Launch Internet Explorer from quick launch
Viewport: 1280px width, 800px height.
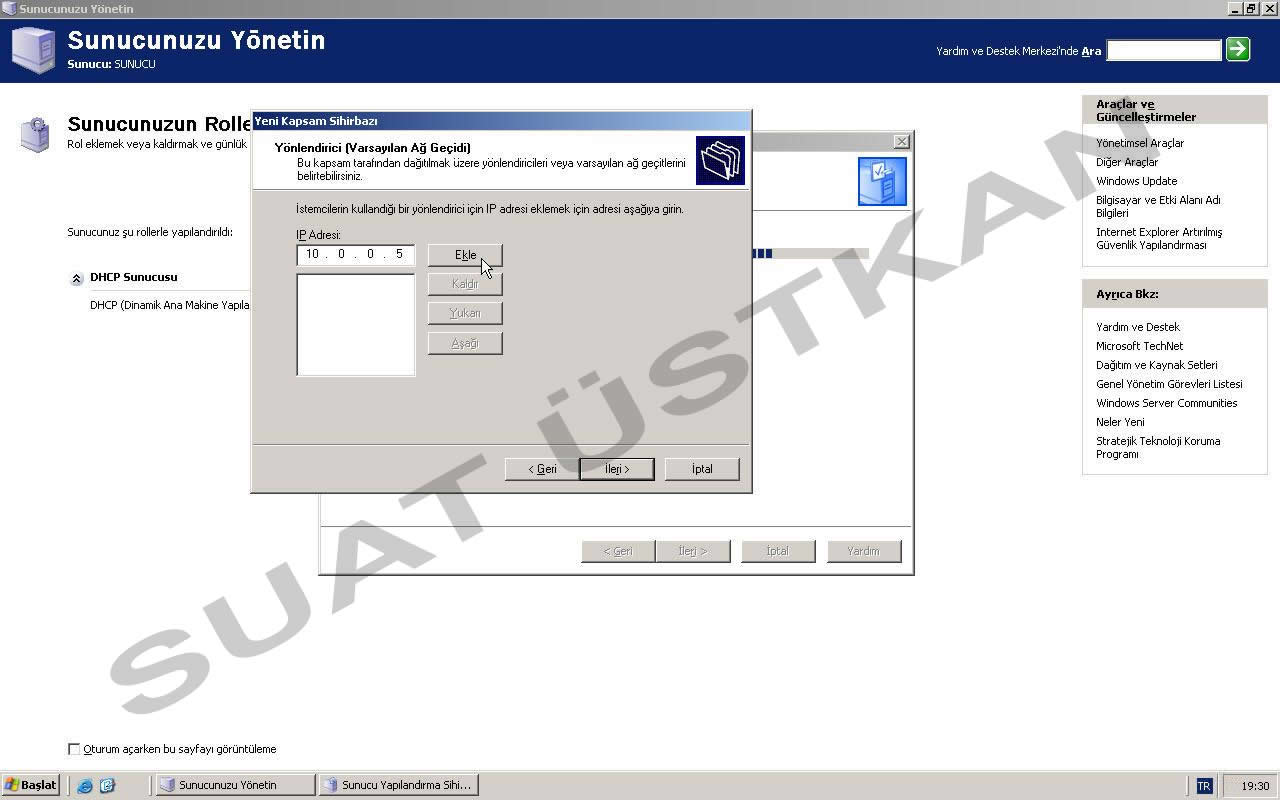click(x=85, y=786)
